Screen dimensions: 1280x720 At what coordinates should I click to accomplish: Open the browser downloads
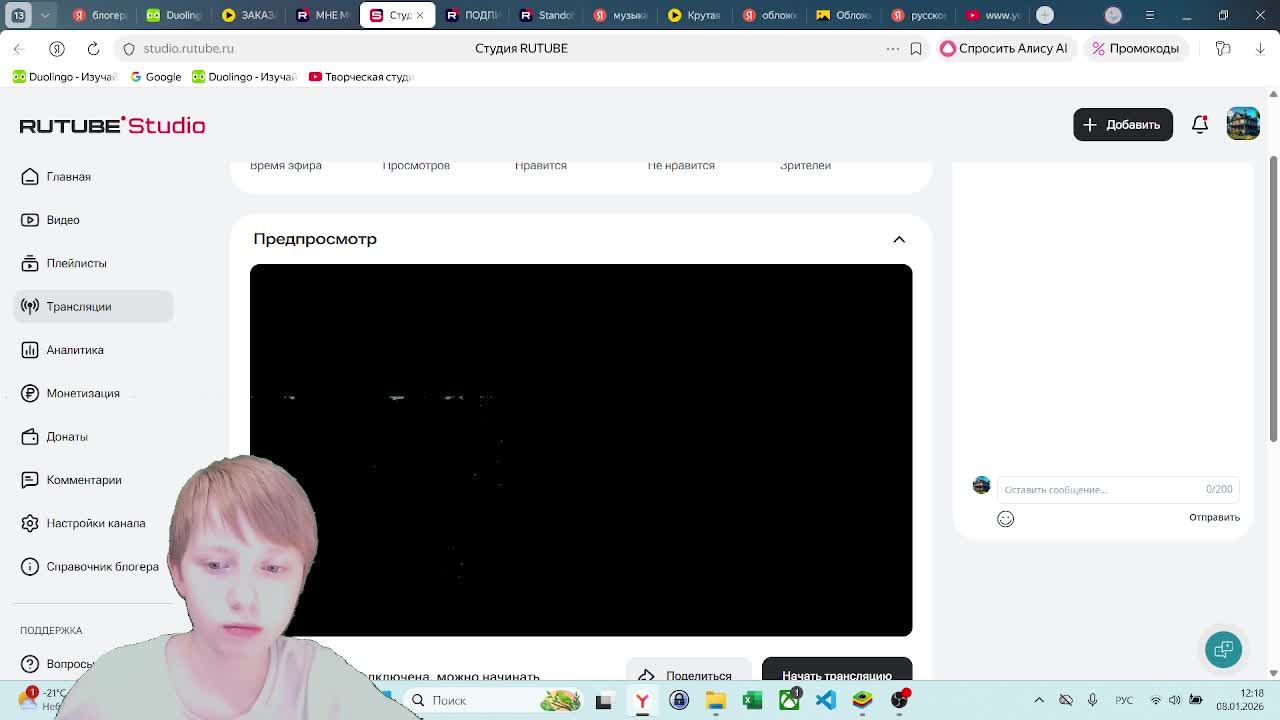point(1260,48)
